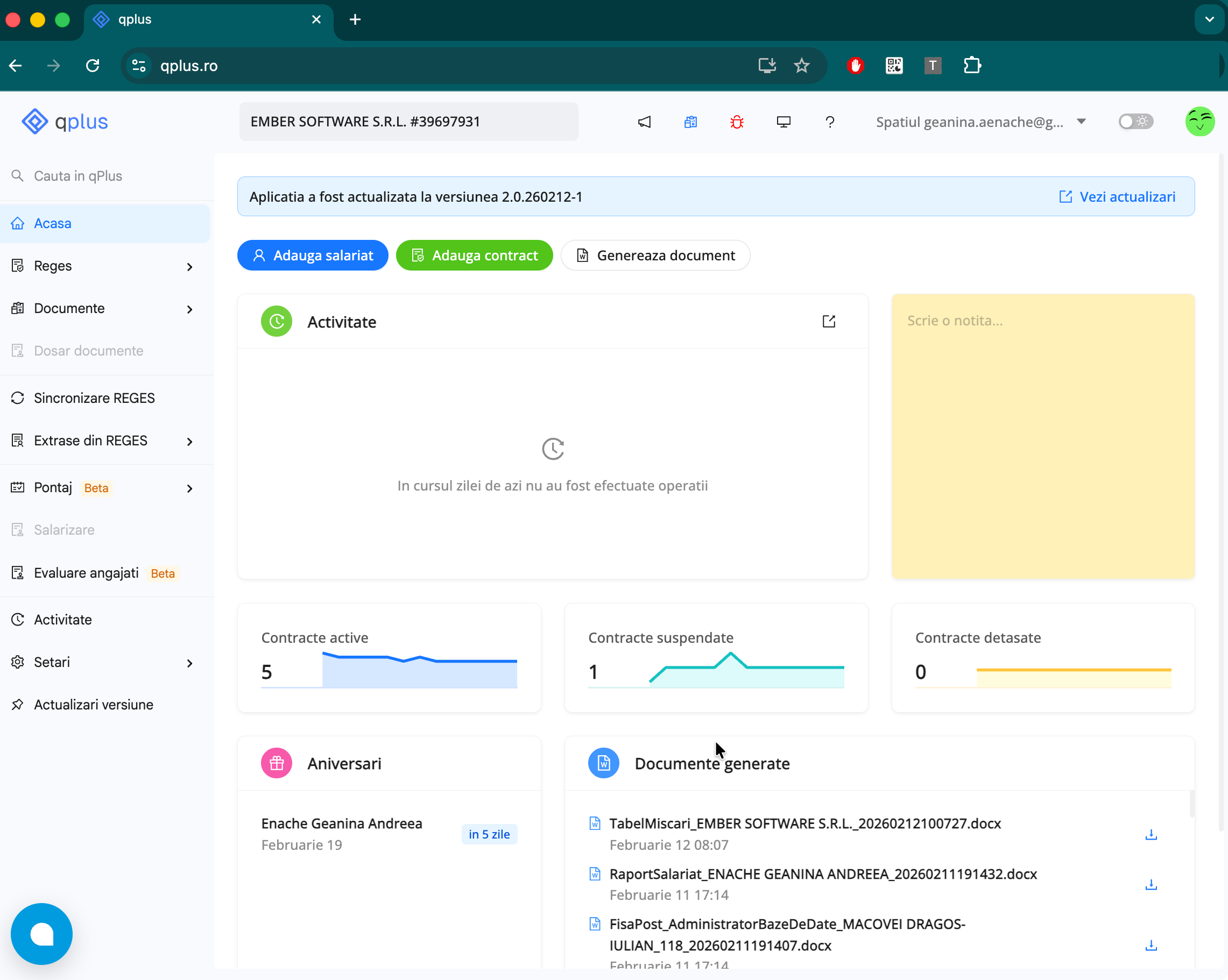1228x980 pixels.
Task: Open the chat support bubble
Action: click(x=41, y=933)
